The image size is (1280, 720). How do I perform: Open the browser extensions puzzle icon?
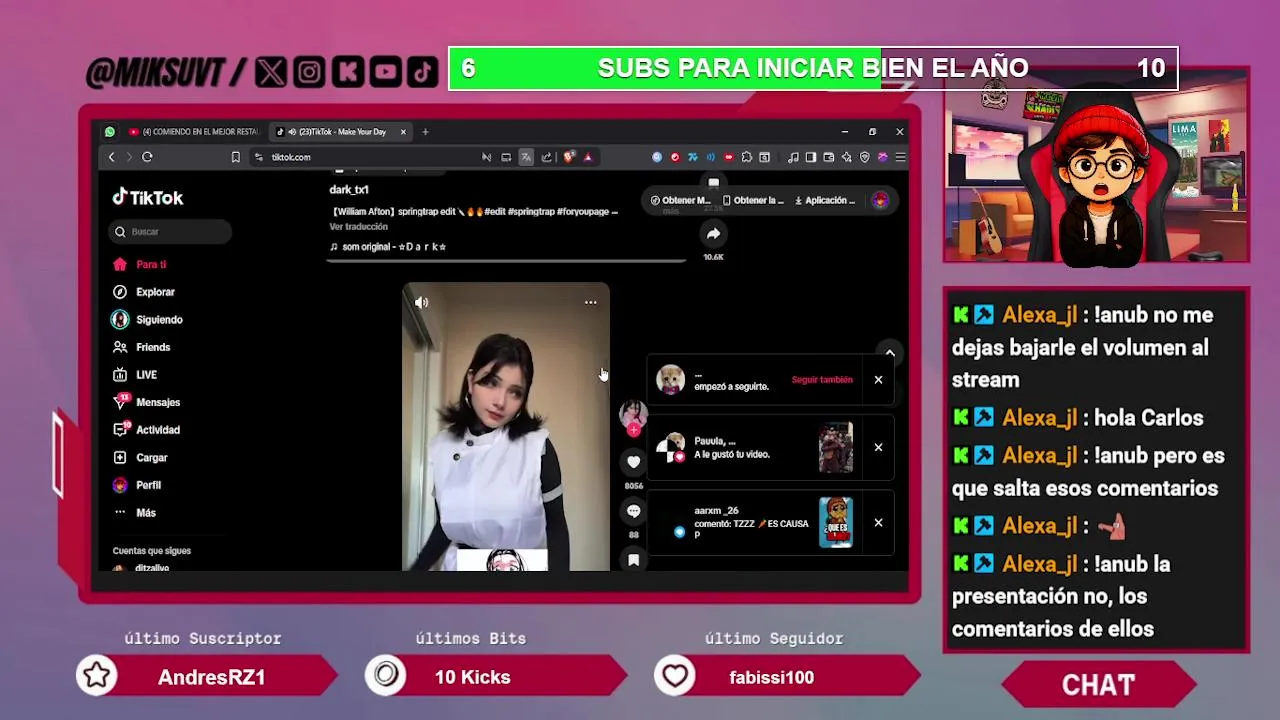click(x=746, y=157)
